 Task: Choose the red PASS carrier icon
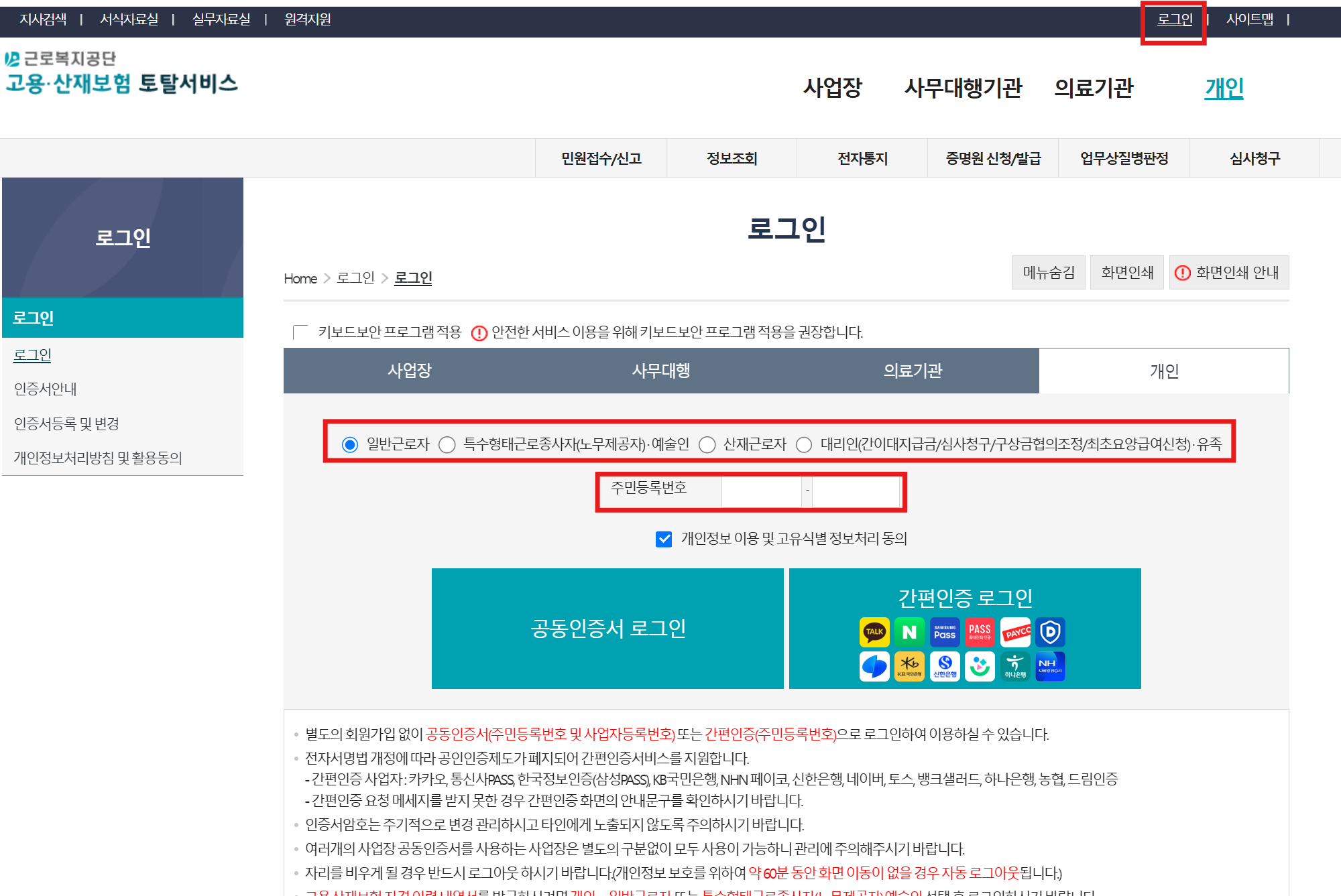980,632
